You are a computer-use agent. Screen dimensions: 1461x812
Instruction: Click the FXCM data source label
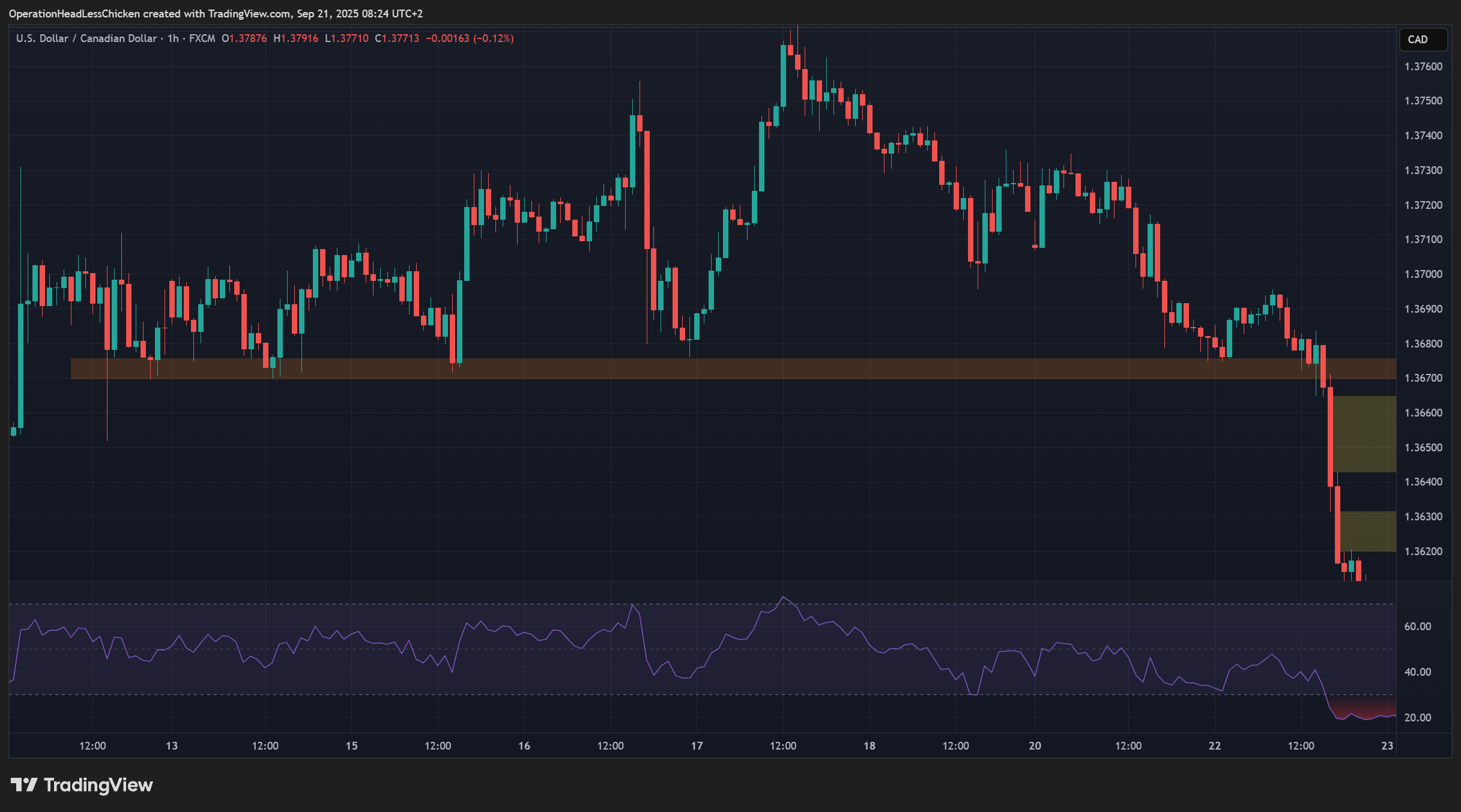click(202, 38)
